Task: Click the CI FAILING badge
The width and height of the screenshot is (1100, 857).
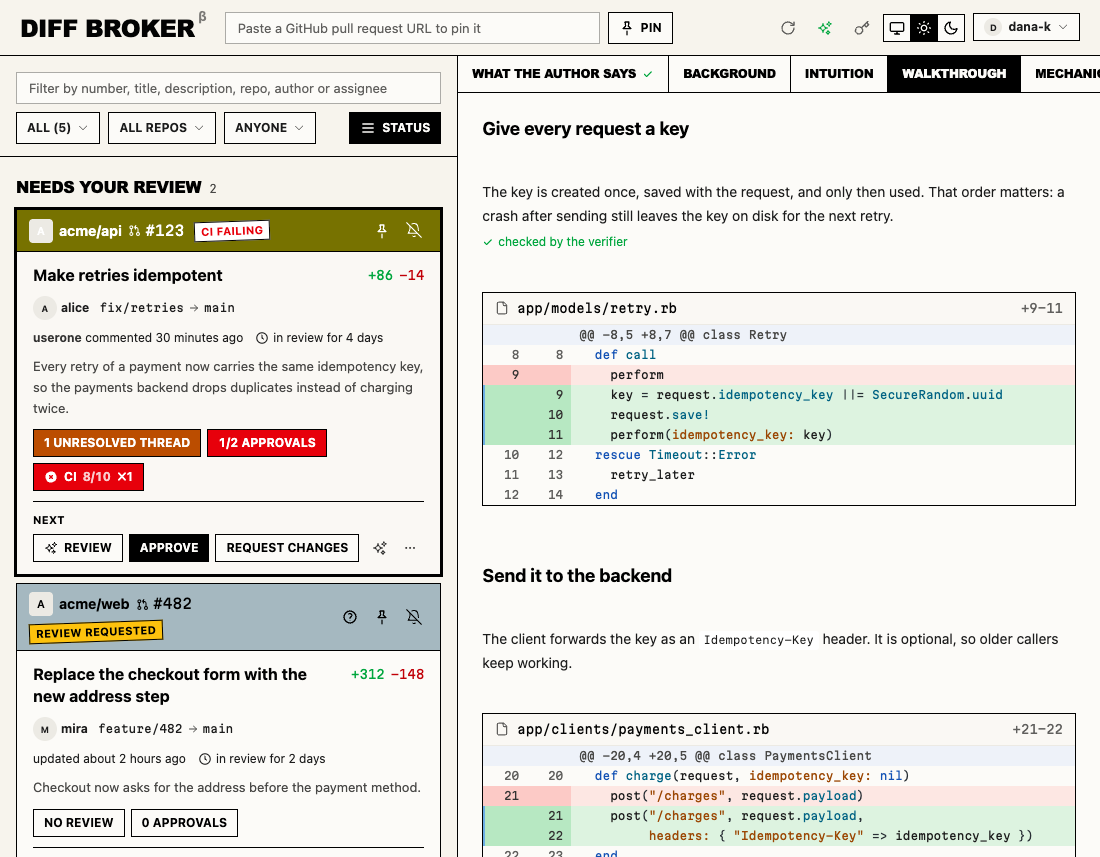Action: point(232,231)
